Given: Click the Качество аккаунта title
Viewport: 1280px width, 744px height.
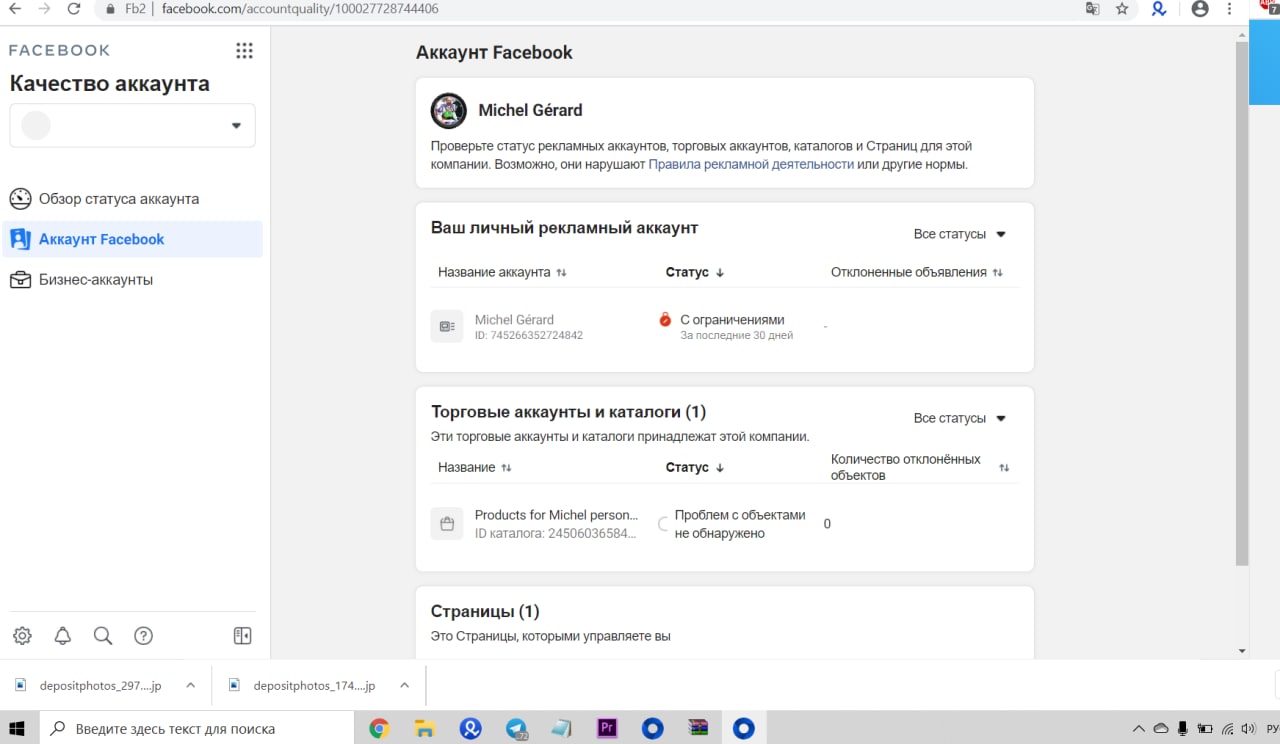Looking at the screenshot, I should [x=110, y=84].
